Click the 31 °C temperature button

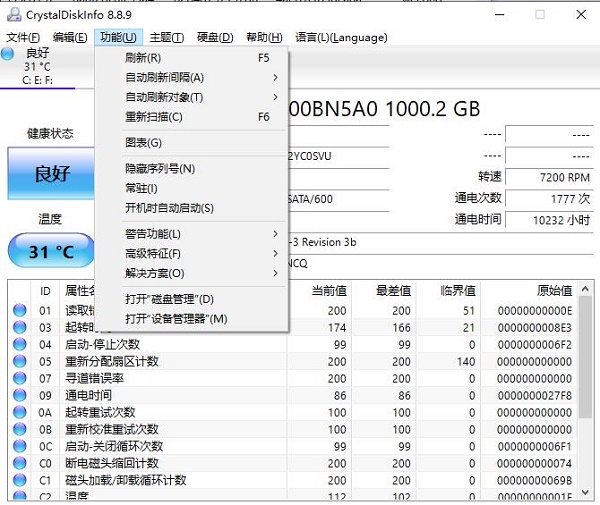[51, 252]
